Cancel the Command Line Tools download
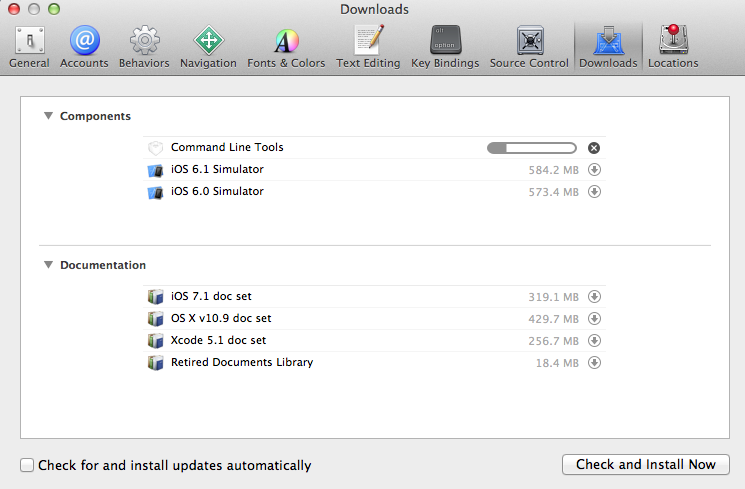The height and width of the screenshot is (489, 745). pyautogui.click(x=594, y=148)
